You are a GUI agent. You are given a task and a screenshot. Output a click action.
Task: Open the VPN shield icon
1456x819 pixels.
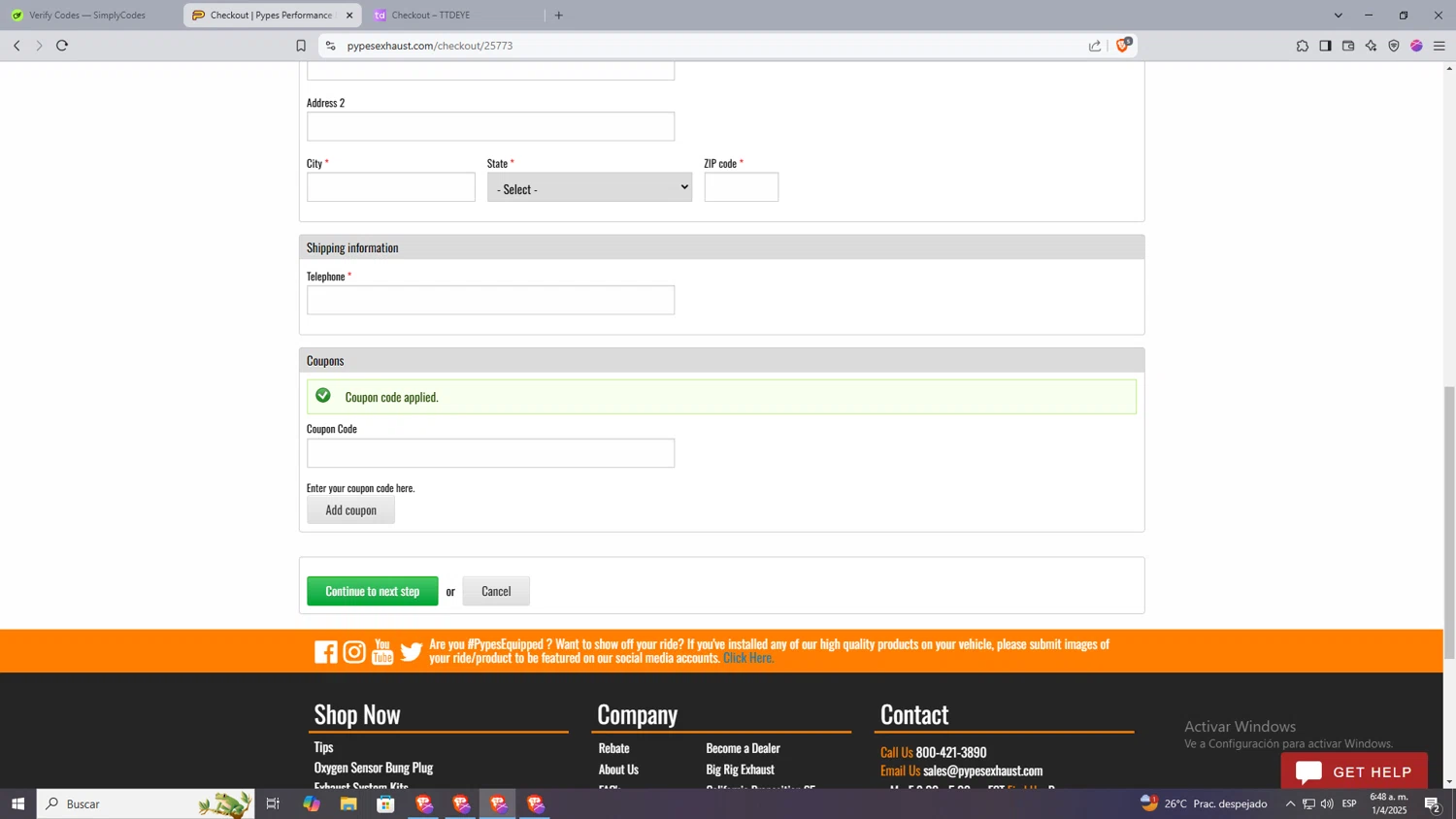coord(1394,46)
